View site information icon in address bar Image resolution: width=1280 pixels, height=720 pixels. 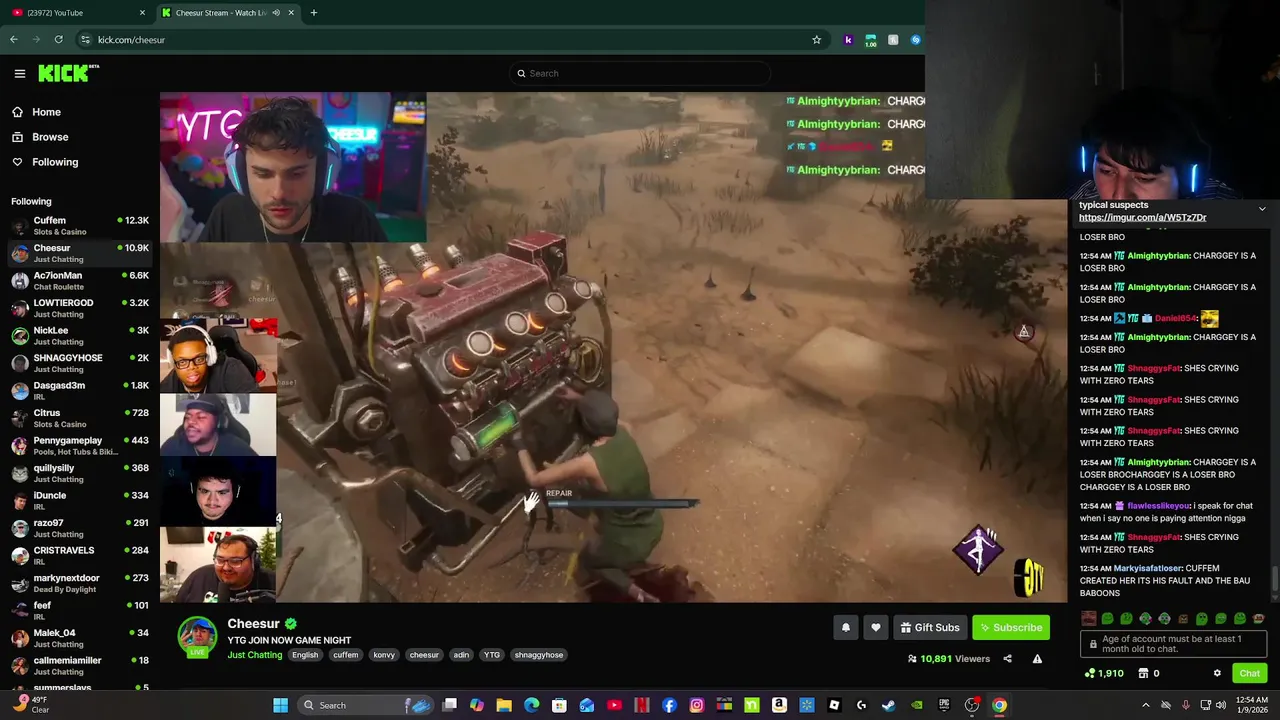[85, 40]
